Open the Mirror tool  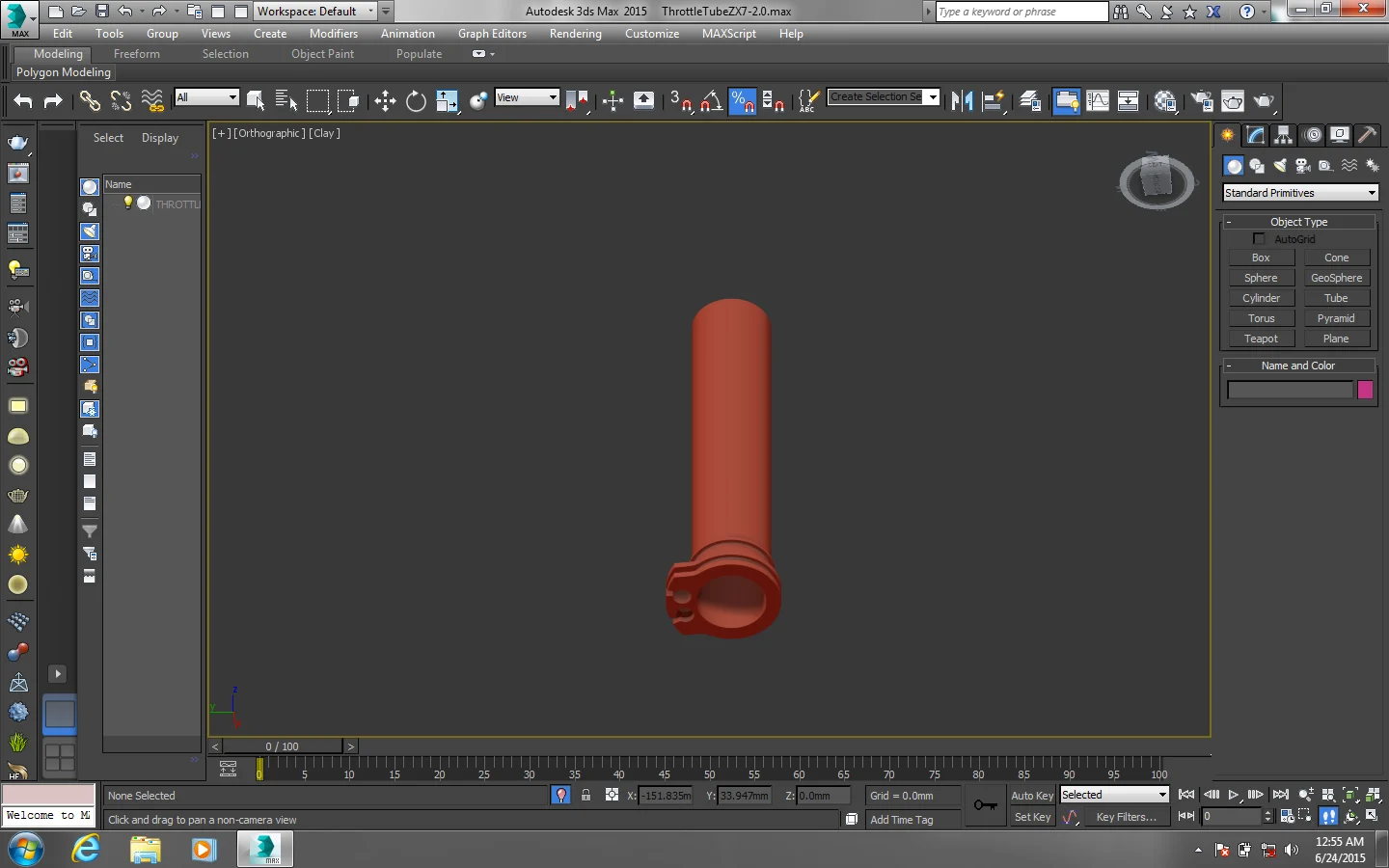[x=962, y=100]
